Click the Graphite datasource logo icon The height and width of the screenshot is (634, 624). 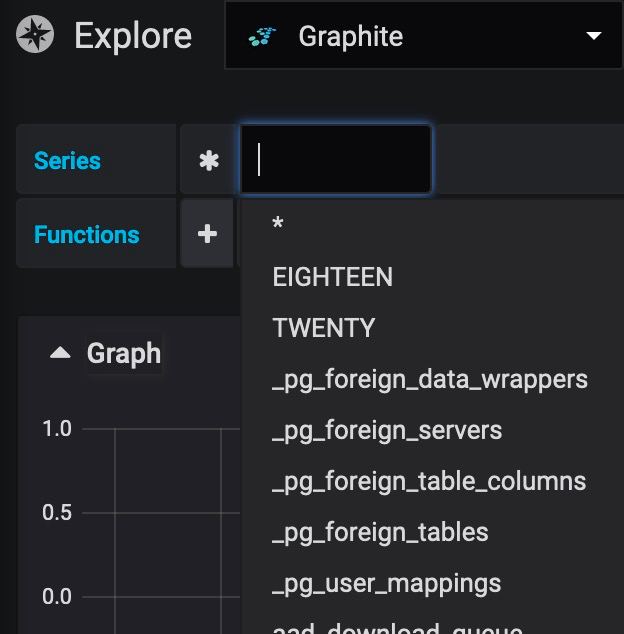point(262,36)
